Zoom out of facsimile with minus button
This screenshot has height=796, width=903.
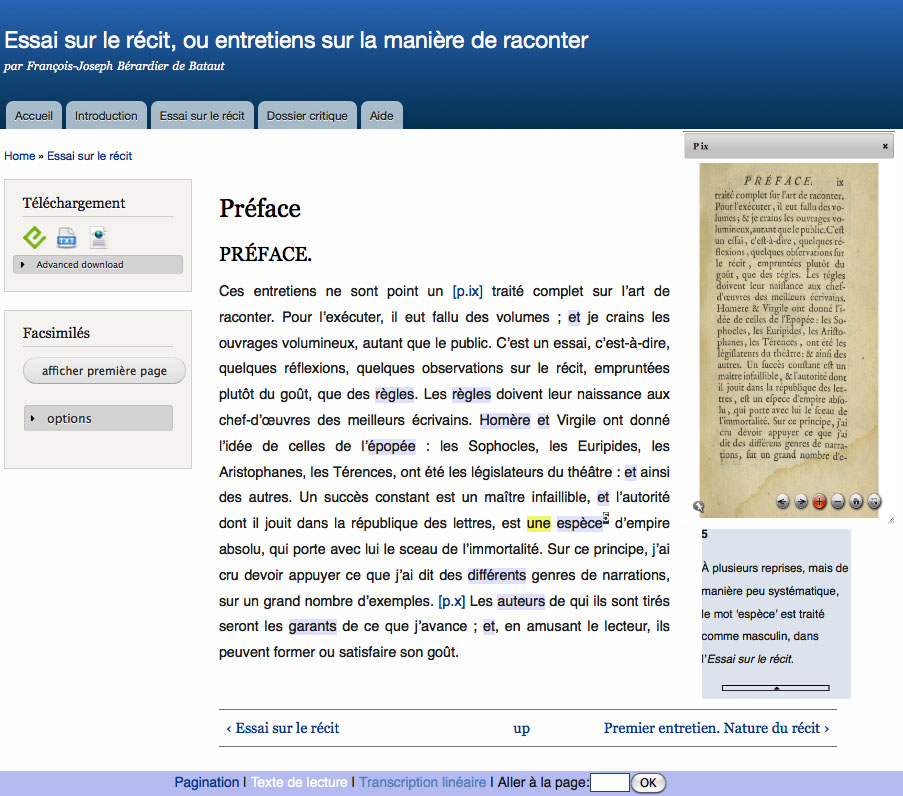(x=838, y=502)
